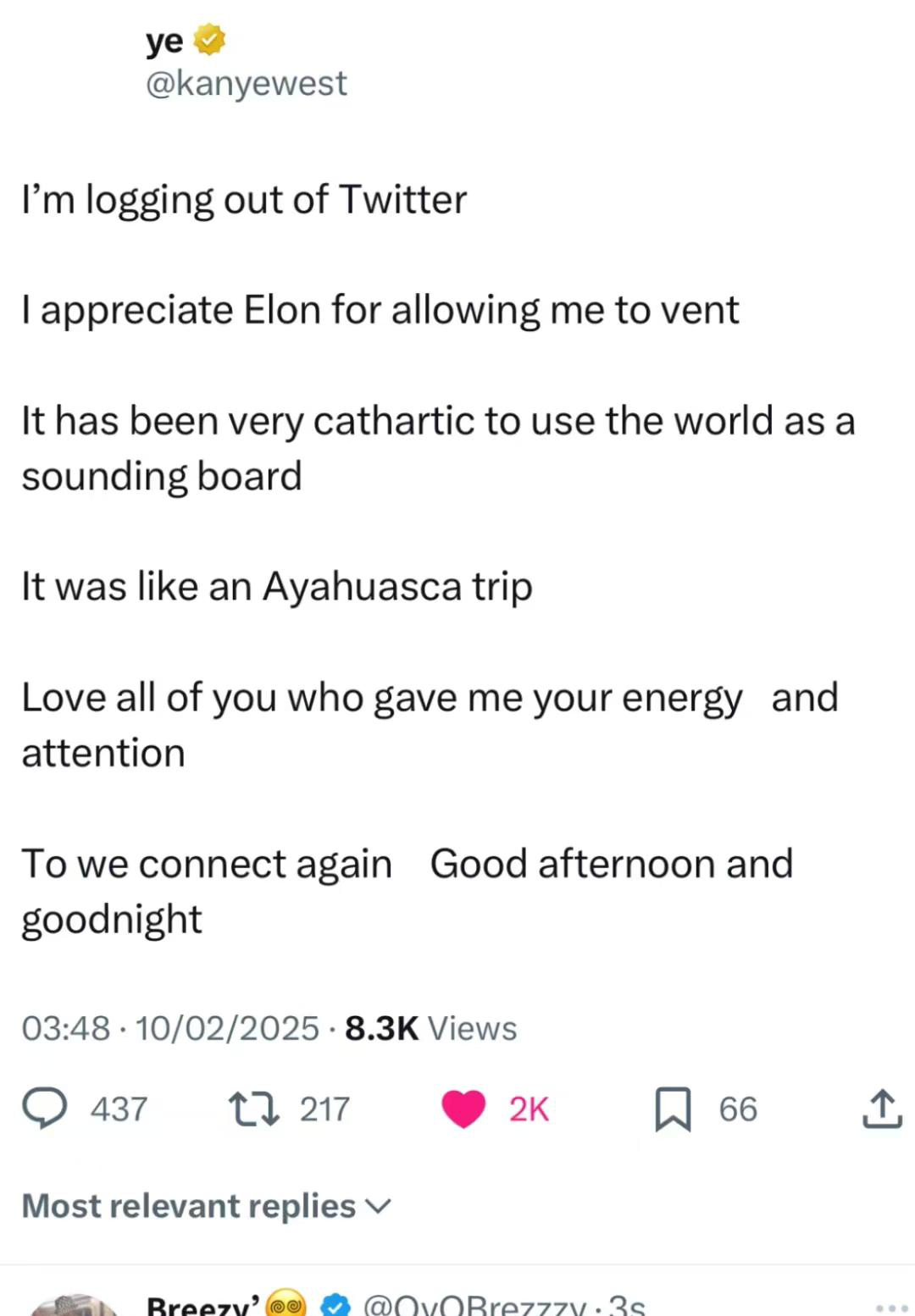915x1316 pixels.
Task: Toggle the bookmark icon on tweet
Action: click(673, 1109)
